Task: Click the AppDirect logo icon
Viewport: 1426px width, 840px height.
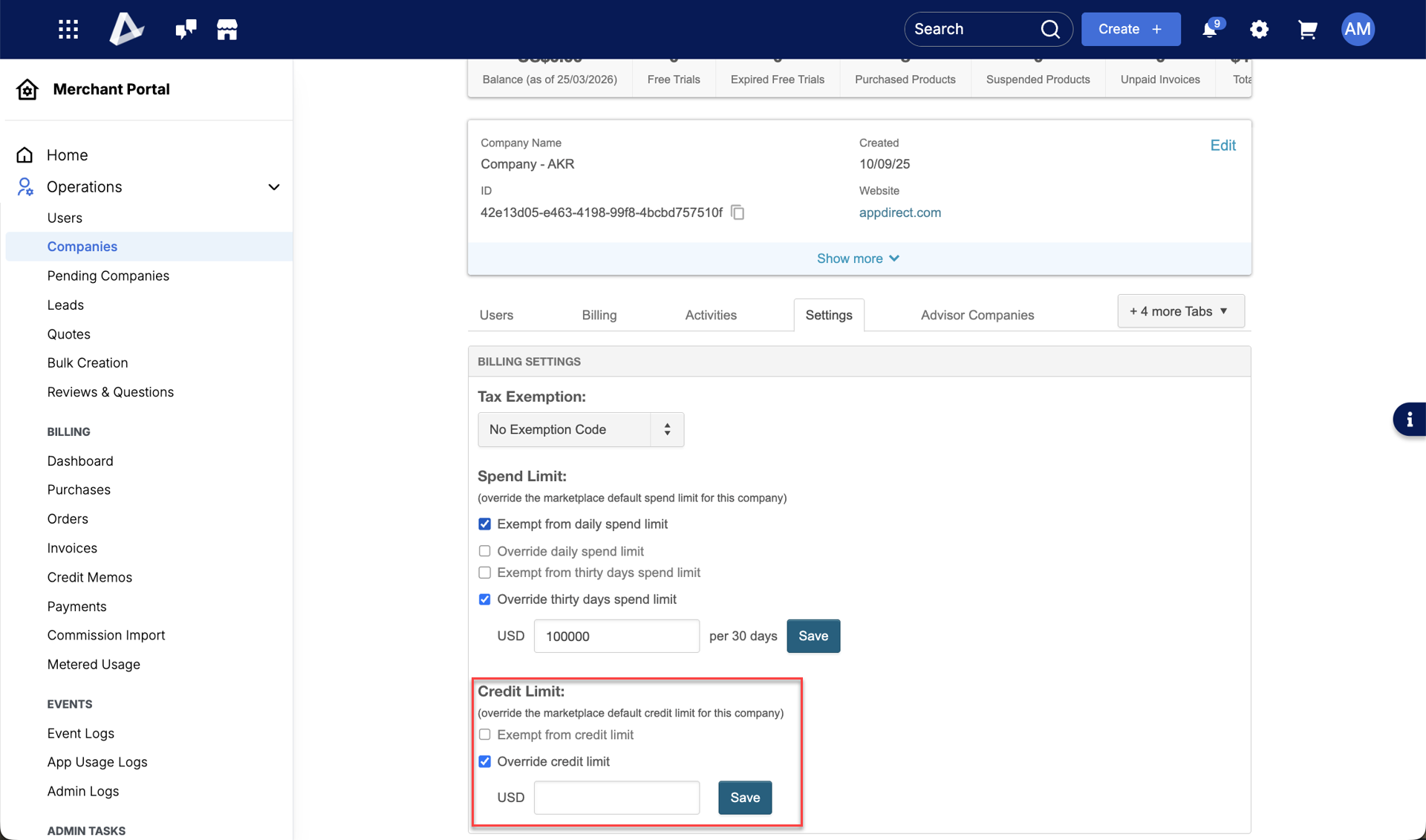Action: point(126,29)
